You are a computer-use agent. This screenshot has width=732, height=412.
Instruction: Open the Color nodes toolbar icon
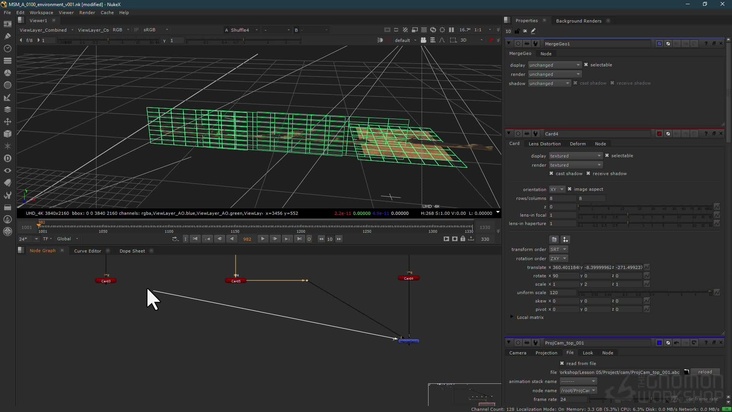pyautogui.click(x=7, y=73)
